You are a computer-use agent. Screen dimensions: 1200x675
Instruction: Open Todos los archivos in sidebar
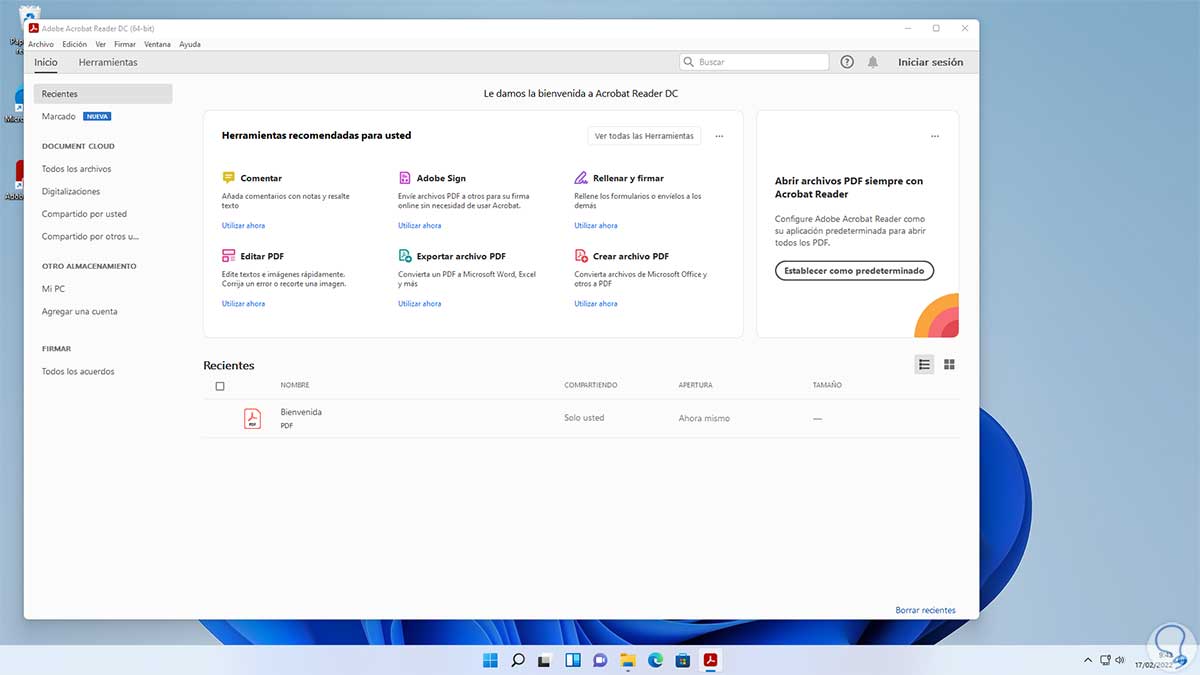tap(77, 169)
